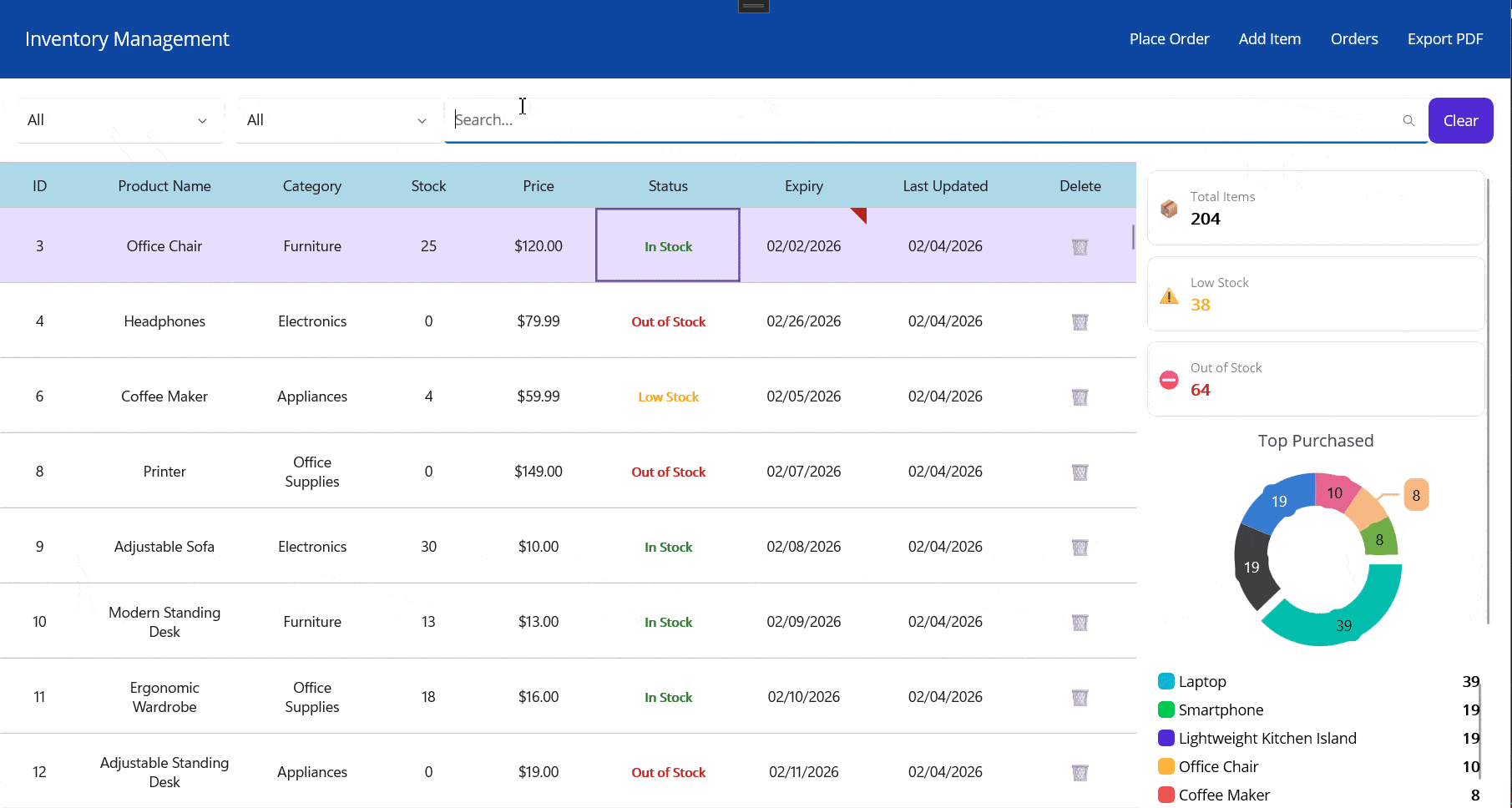Click Export PDF
The width and height of the screenshot is (1512, 808).
(1445, 38)
